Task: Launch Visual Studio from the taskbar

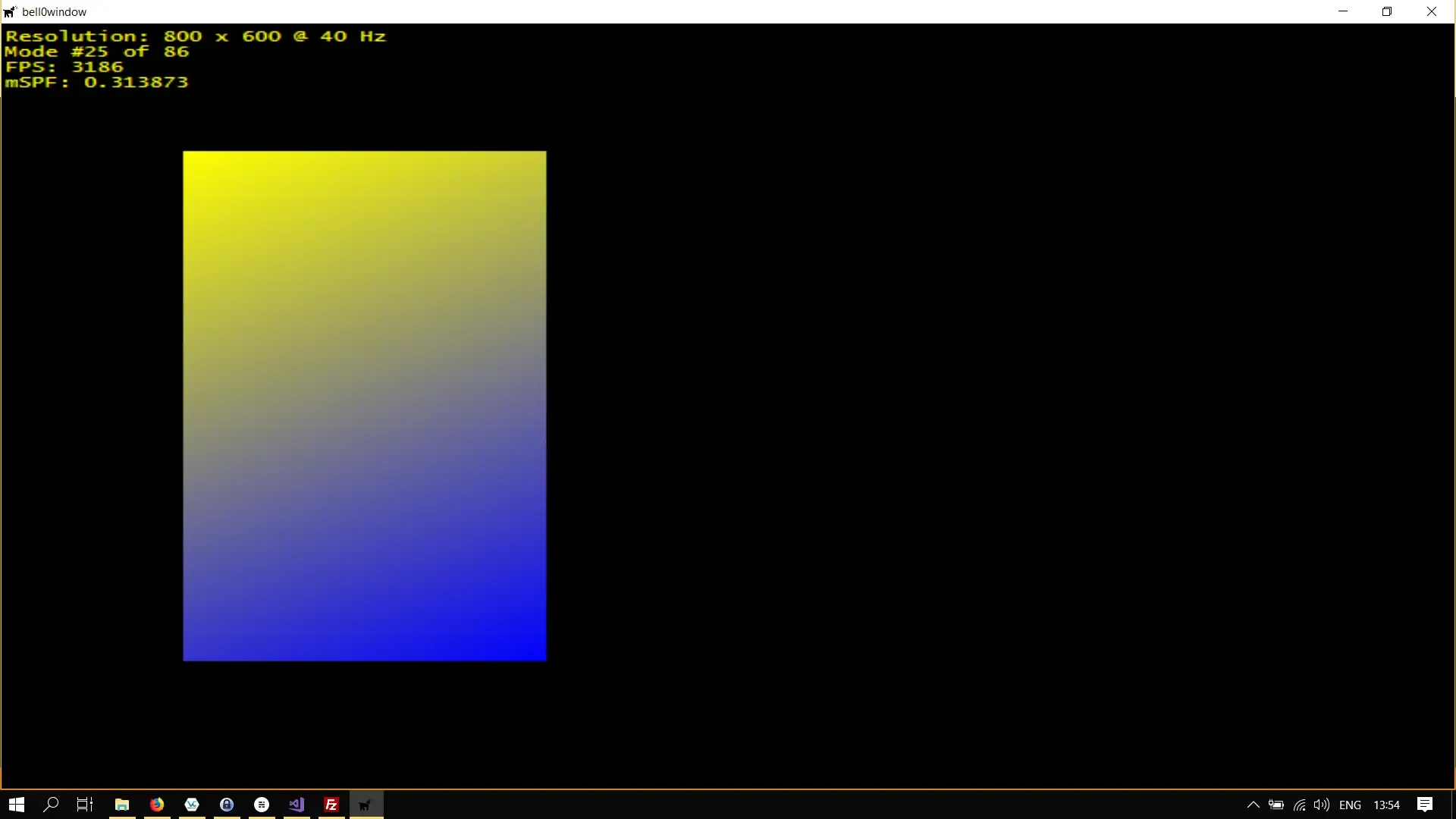Action: (296, 805)
